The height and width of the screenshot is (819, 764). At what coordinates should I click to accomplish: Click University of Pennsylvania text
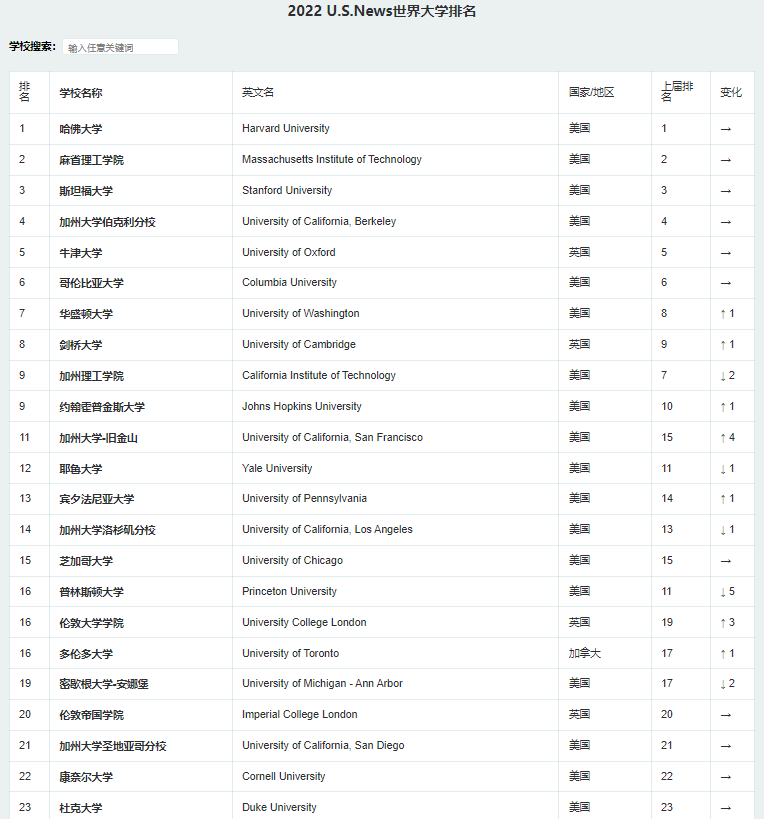point(304,498)
